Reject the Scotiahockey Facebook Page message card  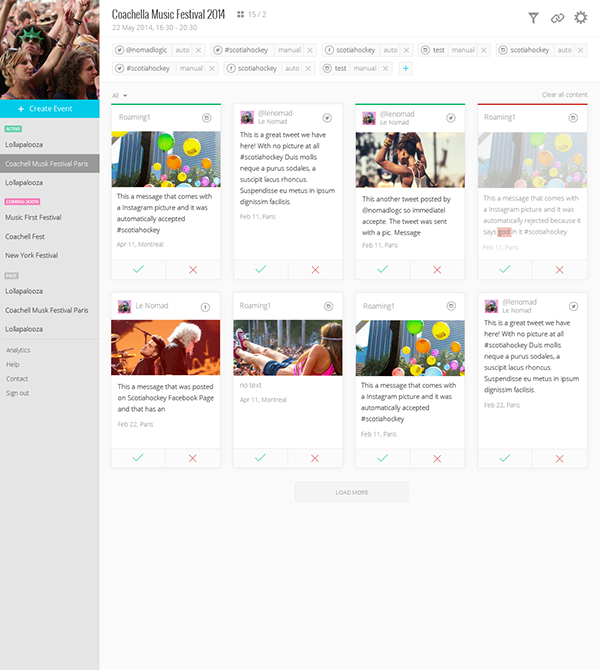[193, 458]
